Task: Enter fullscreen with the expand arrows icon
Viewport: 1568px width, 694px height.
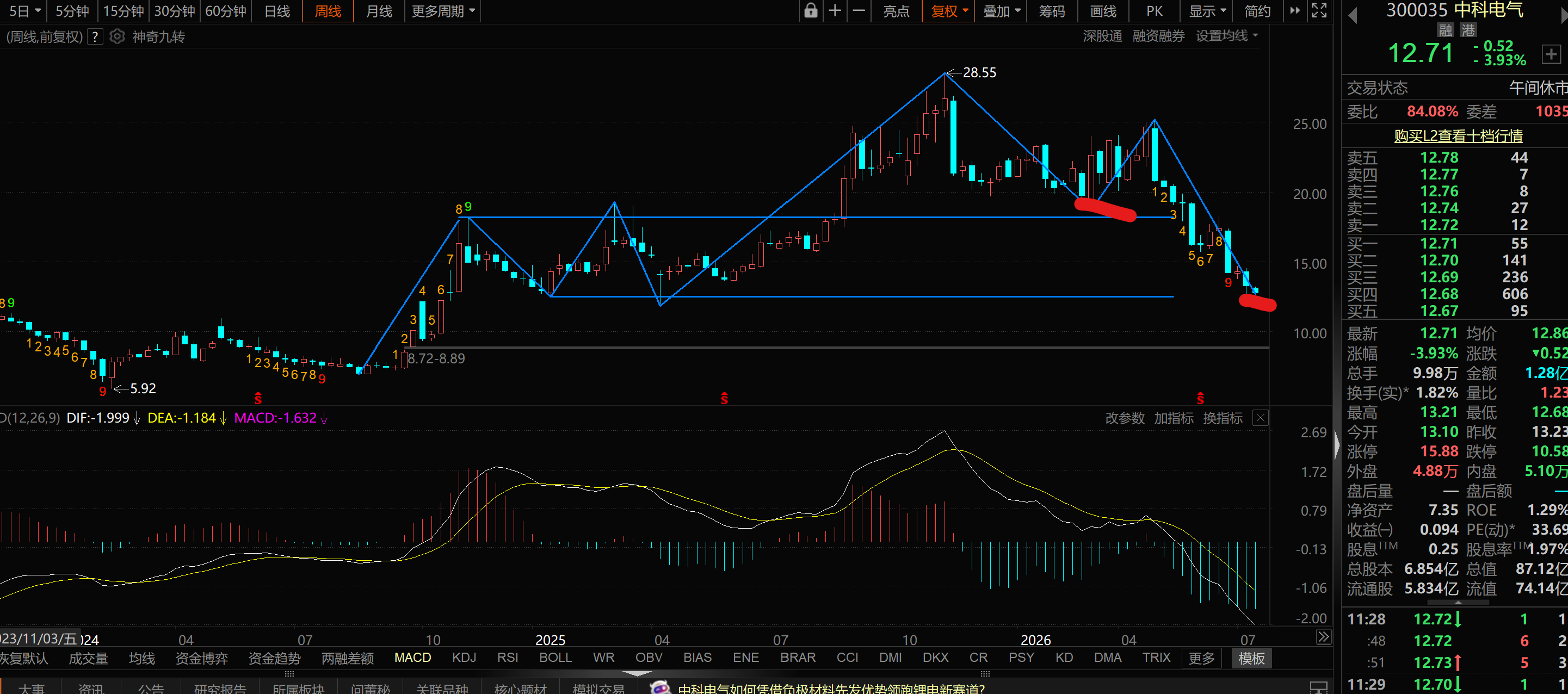Action: [1318, 11]
